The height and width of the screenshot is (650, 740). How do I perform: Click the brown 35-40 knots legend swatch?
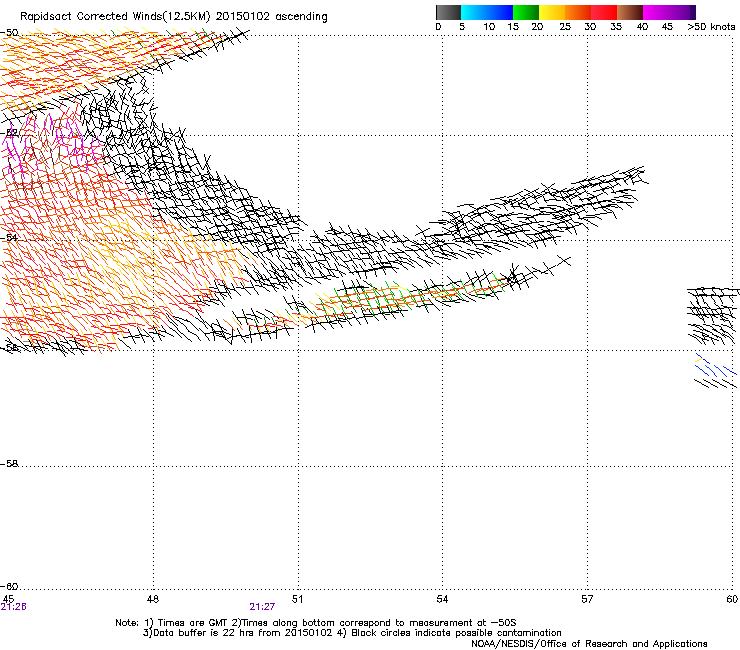(x=630, y=12)
